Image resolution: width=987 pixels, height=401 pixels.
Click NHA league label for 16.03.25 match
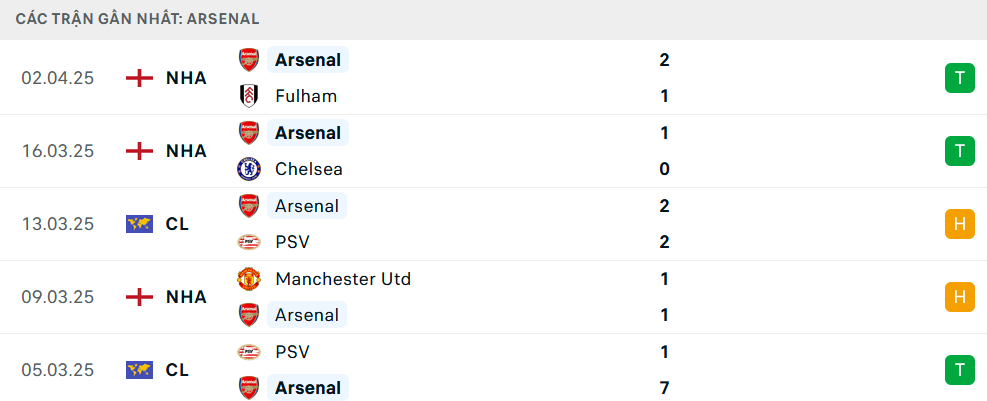(x=186, y=151)
